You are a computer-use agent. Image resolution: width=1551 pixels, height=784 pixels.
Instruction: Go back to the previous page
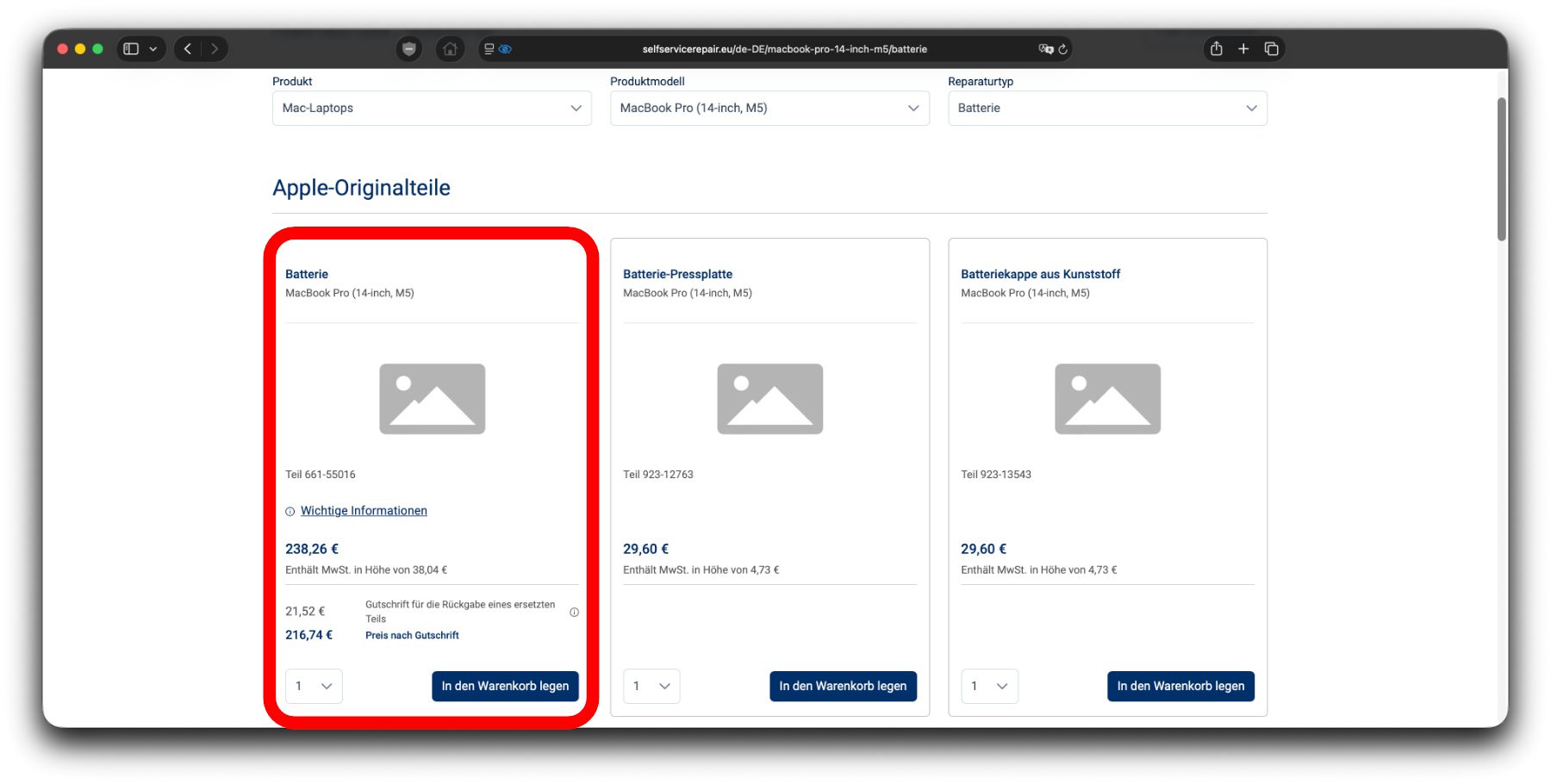(188, 49)
